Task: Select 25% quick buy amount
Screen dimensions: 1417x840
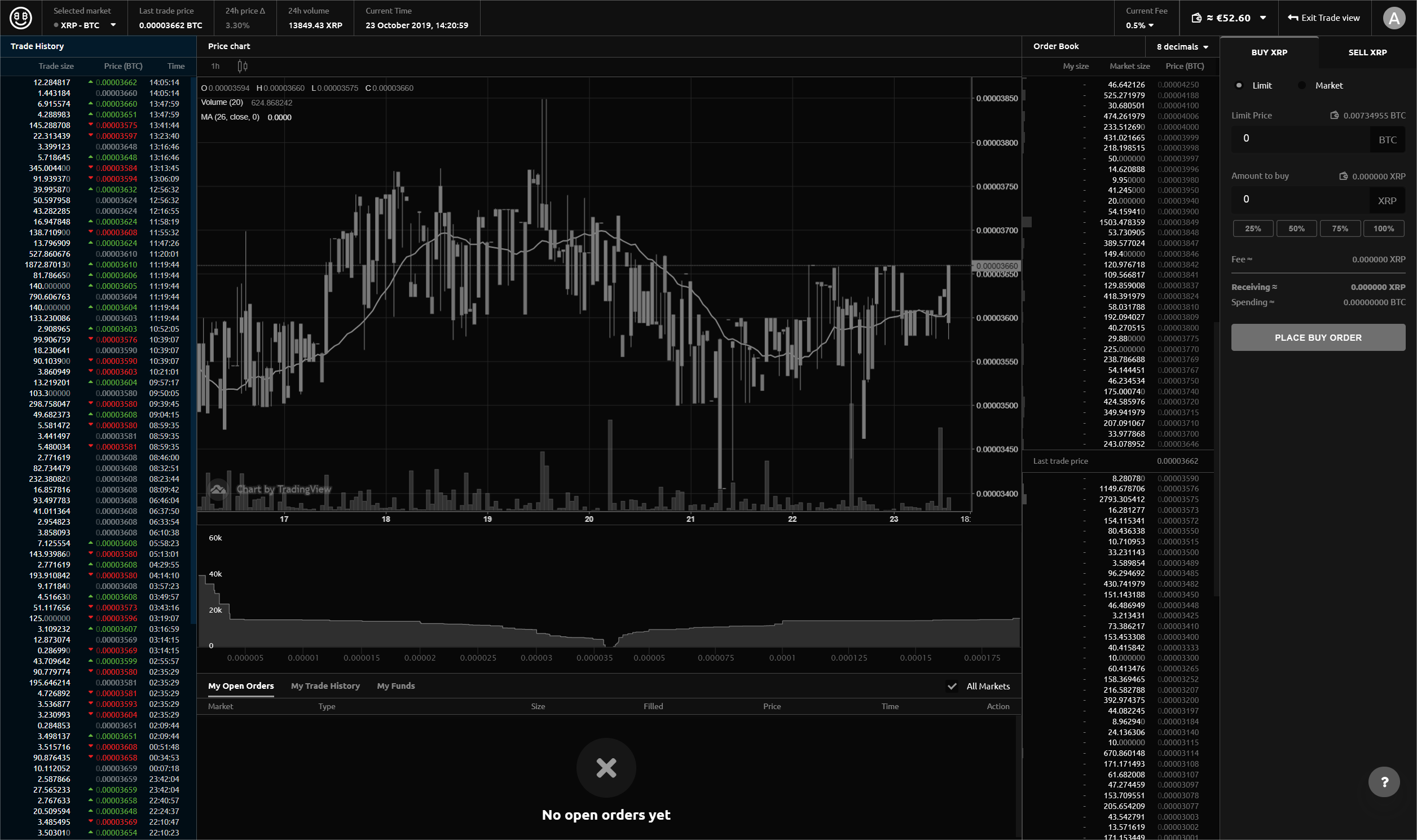Action: pos(1253,228)
